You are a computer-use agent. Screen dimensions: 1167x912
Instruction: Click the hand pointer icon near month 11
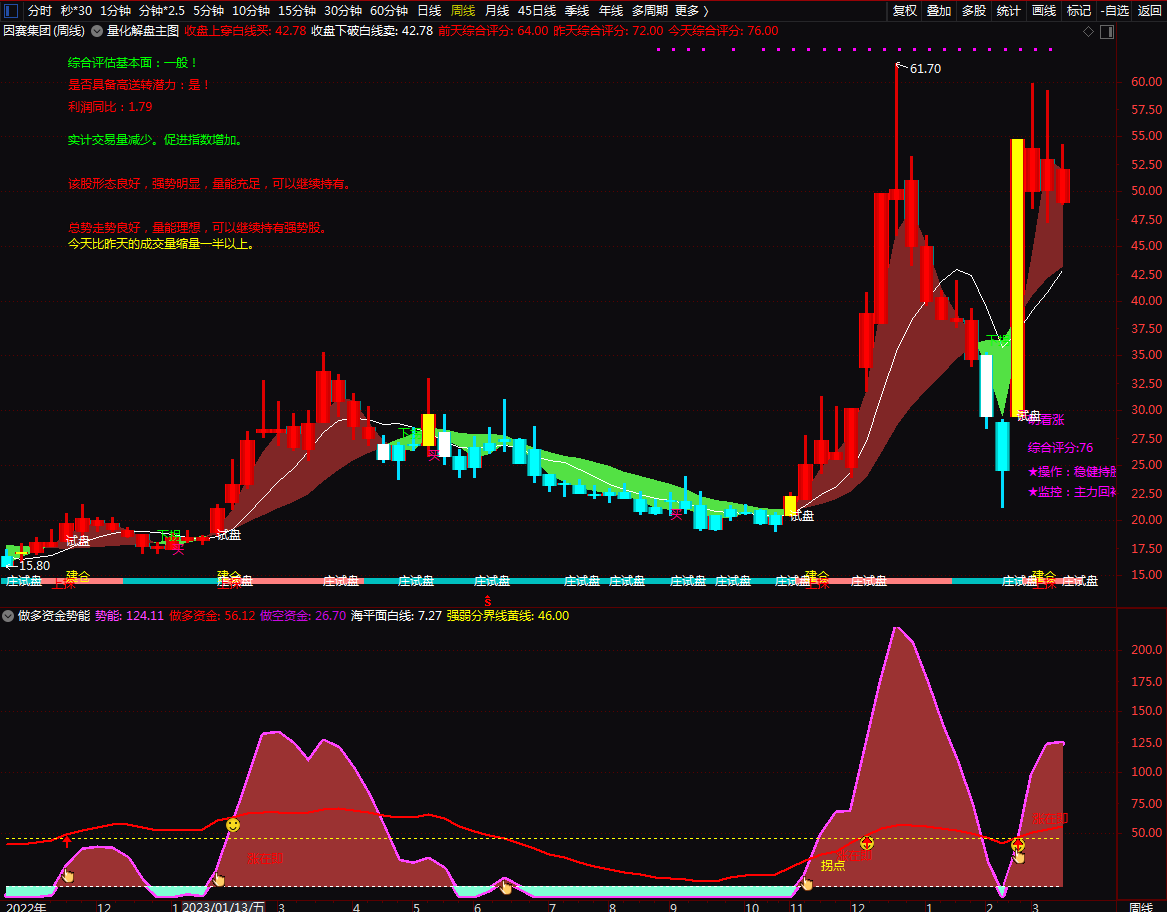[807, 883]
